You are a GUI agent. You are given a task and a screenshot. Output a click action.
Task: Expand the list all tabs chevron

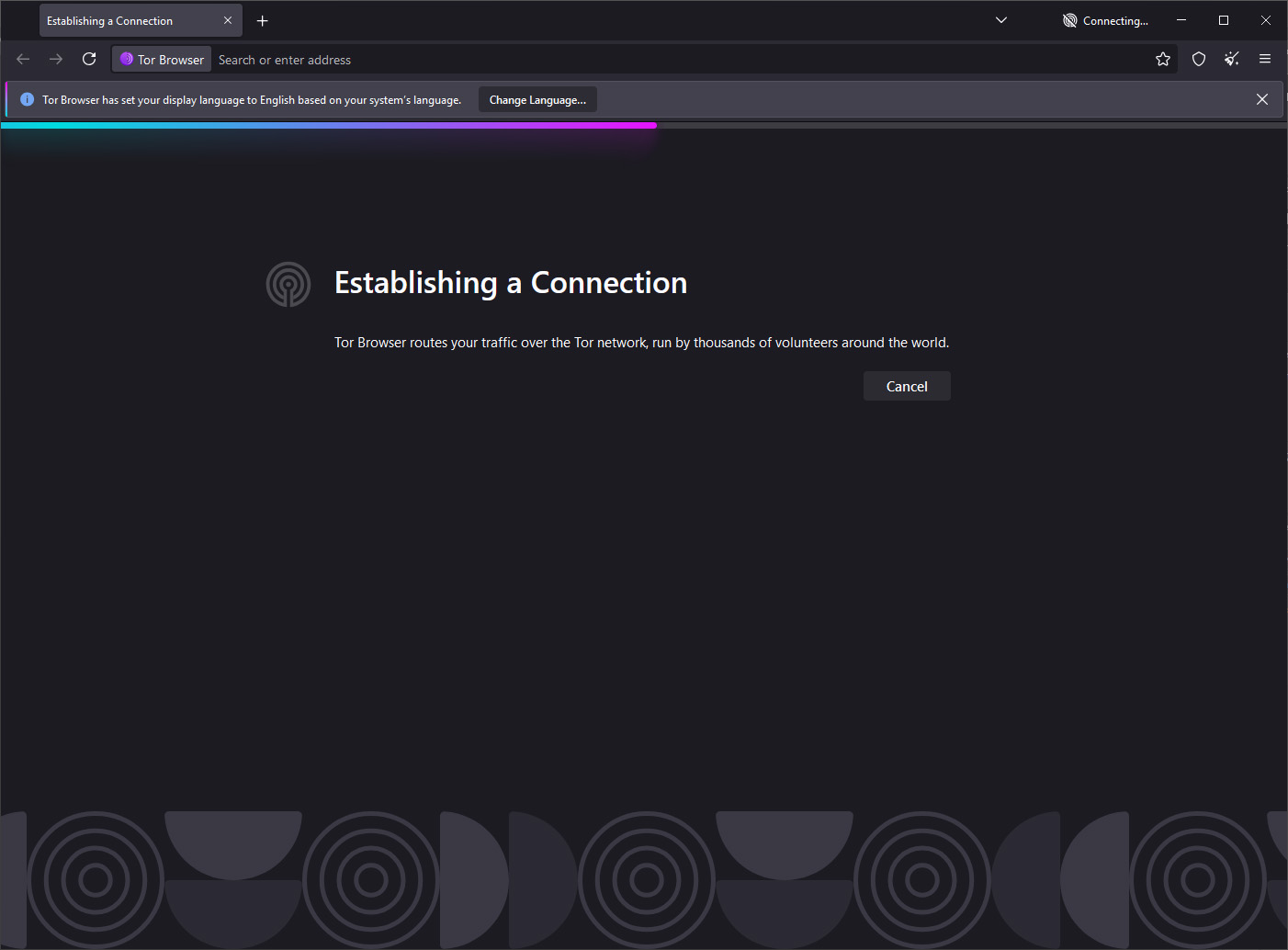tap(1001, 20)
